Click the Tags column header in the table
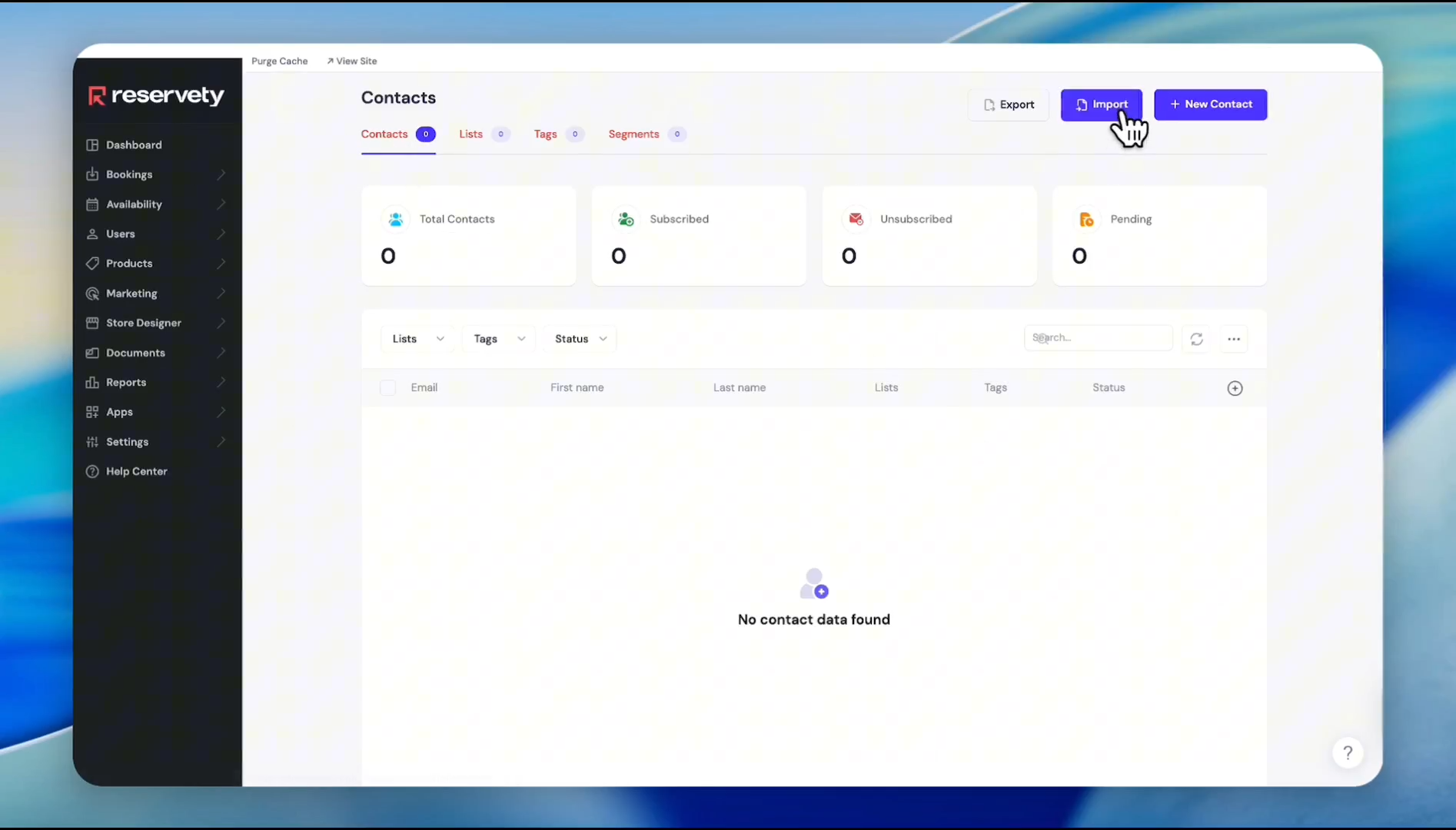The height and width of the screenshot is (830, 1456). coord(996,388)
